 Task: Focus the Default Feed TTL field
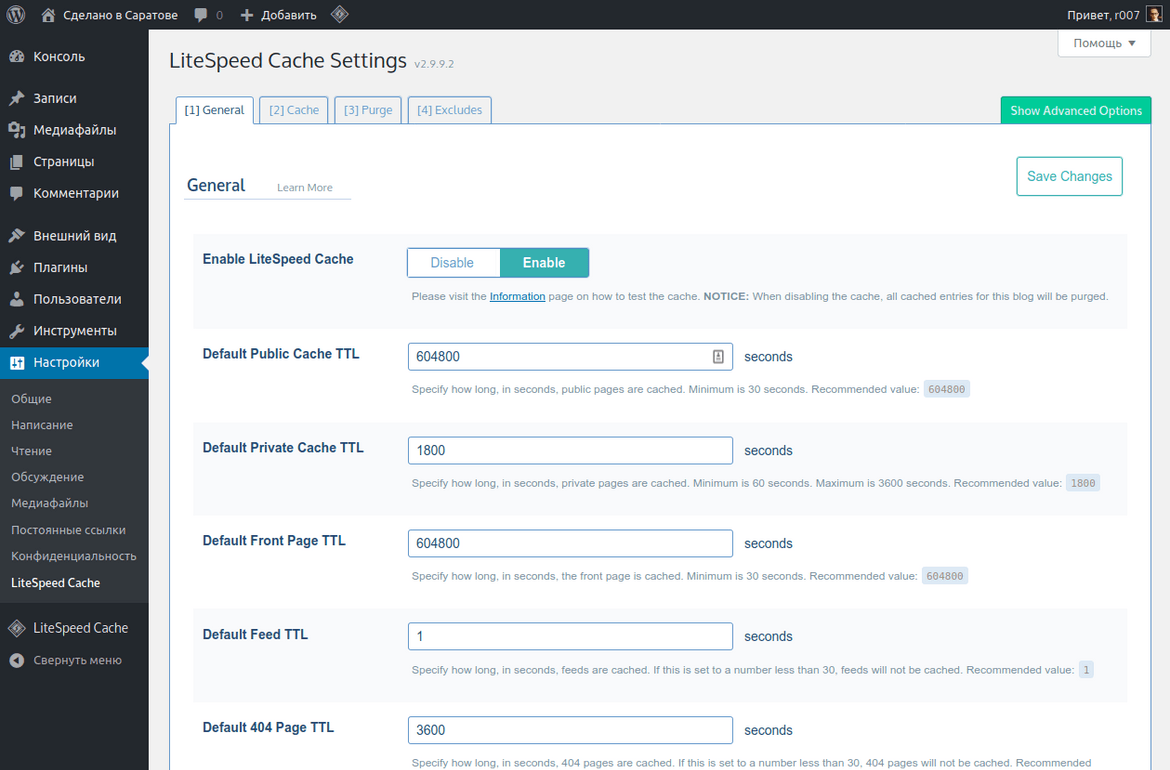(x=570, y=636)
